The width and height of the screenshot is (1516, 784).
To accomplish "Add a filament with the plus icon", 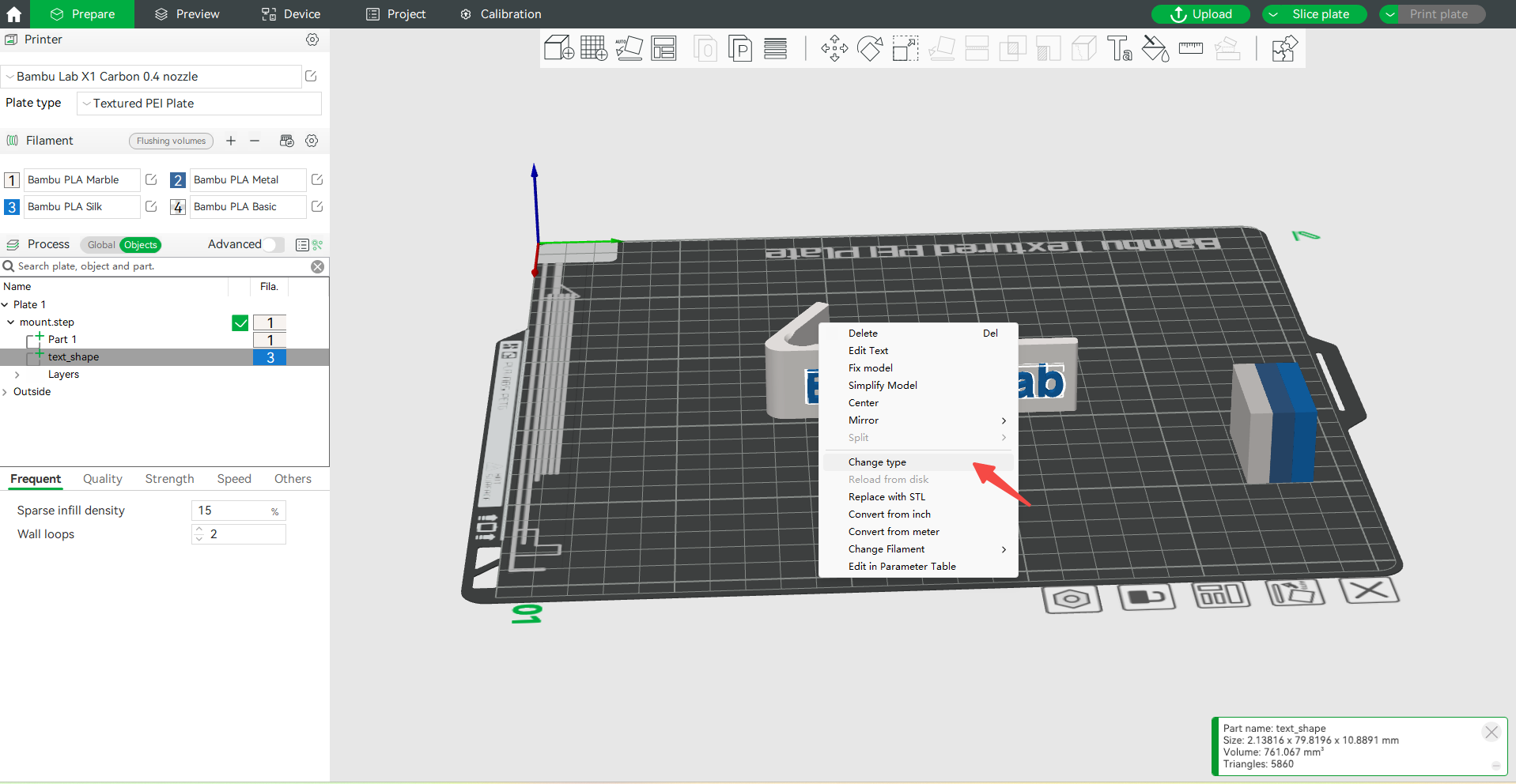I will (x=231, y=141).
